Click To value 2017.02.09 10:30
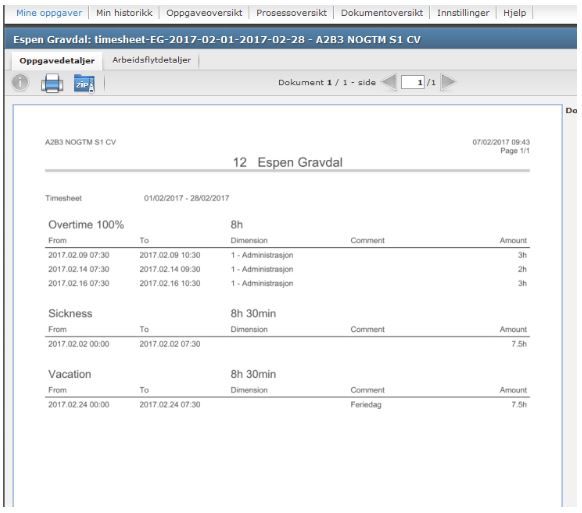The width and height of the screenshot is (582, 513). click(x=170, y=255)
